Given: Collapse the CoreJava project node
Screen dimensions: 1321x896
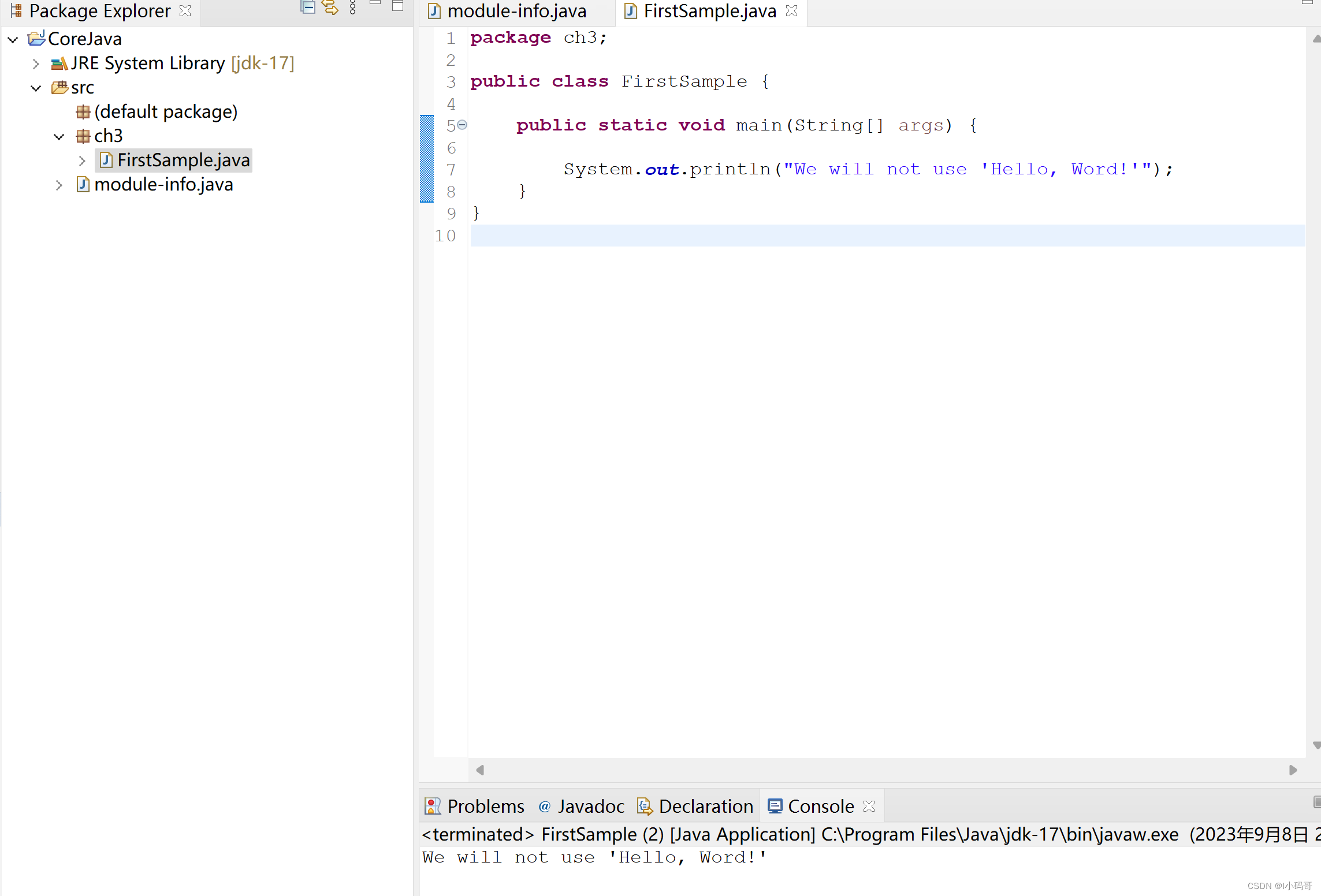Looking at the screenshot, I should pos(13,39).
